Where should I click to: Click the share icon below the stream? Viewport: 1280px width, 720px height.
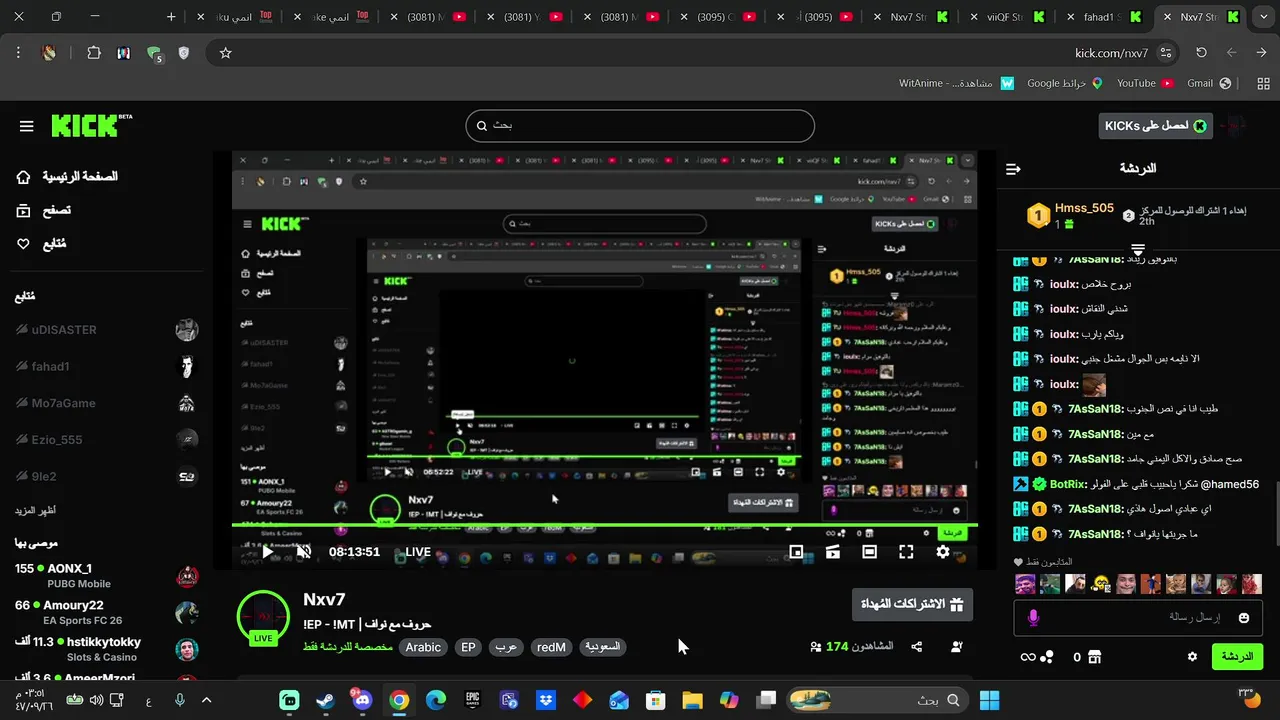pos(917,647)
